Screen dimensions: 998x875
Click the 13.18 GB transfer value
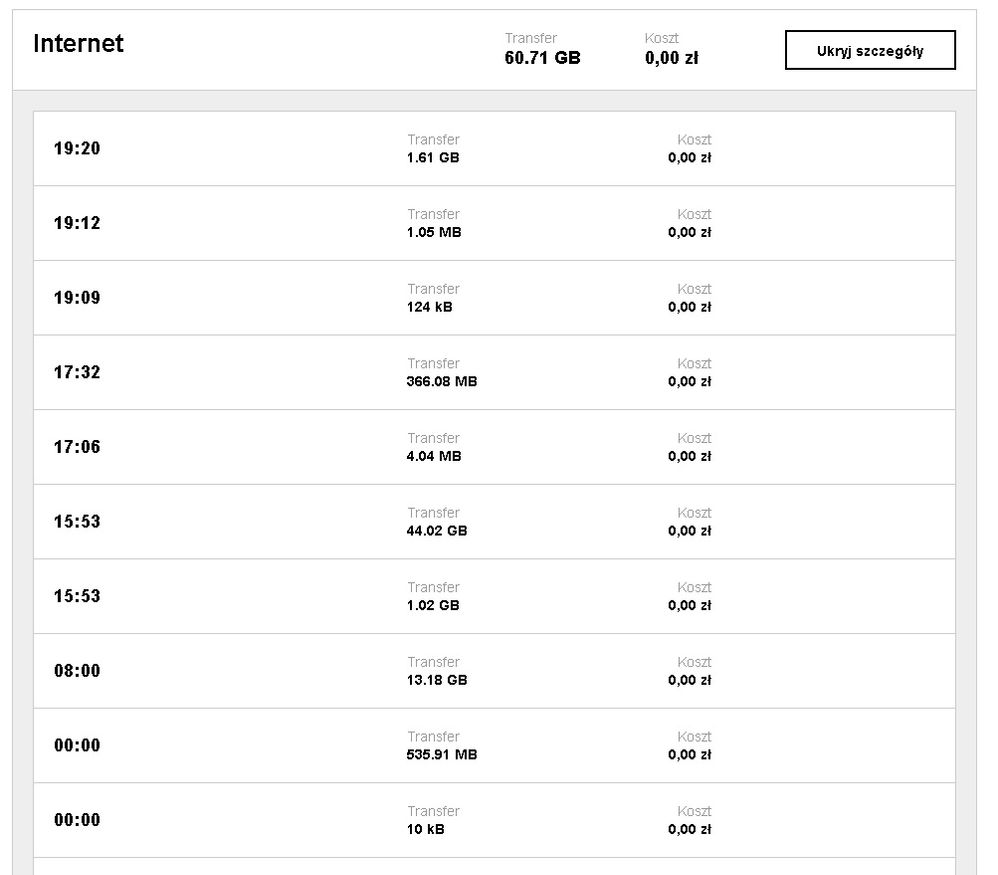coord(437,680)
